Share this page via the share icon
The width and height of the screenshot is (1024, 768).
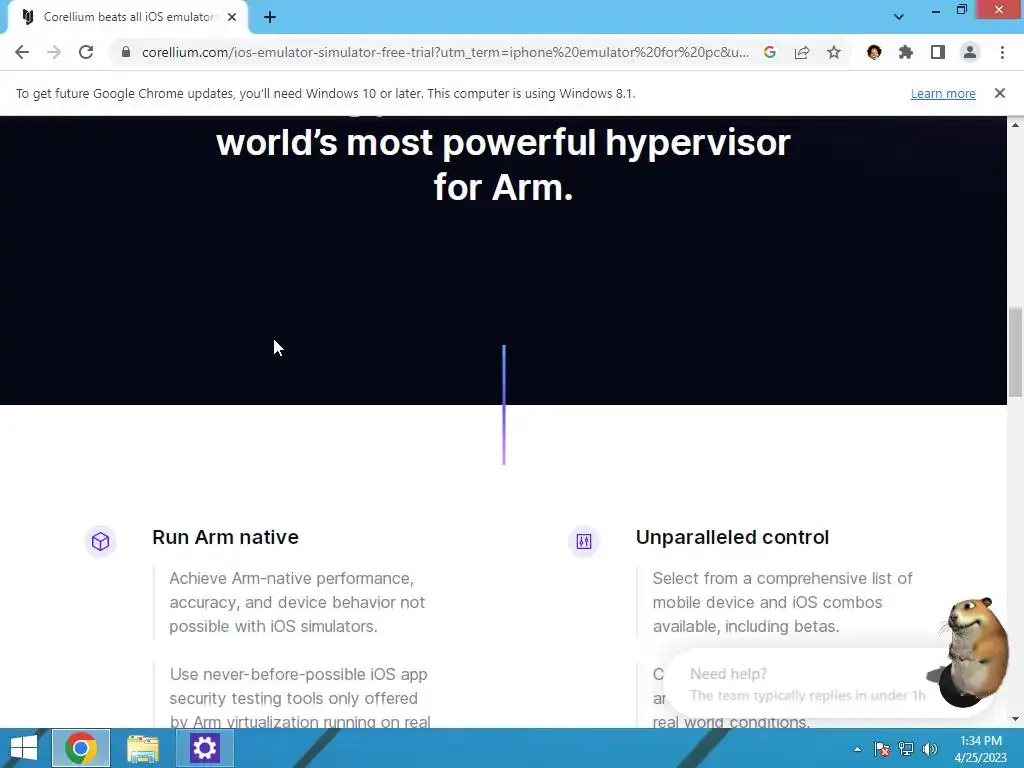pyautogui.click(x=802, y=52)
